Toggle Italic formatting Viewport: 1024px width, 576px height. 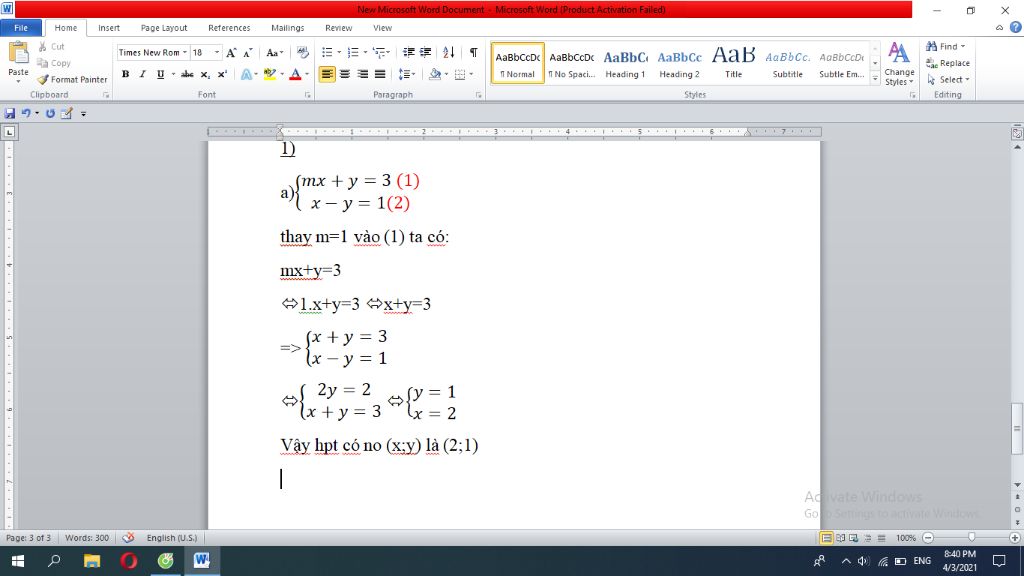[142, 74]
